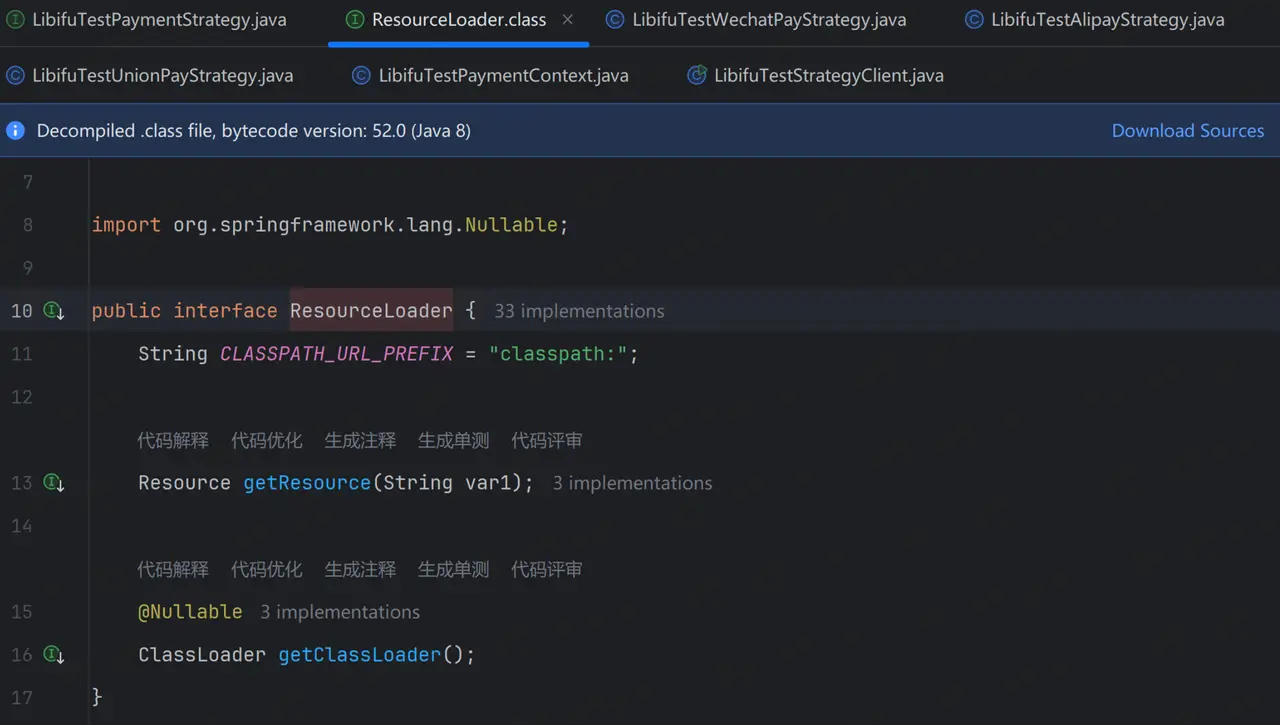1280x725 pixels.
Task: Click the implemented-method gutter icon on line 13
Action: [54, 483]
